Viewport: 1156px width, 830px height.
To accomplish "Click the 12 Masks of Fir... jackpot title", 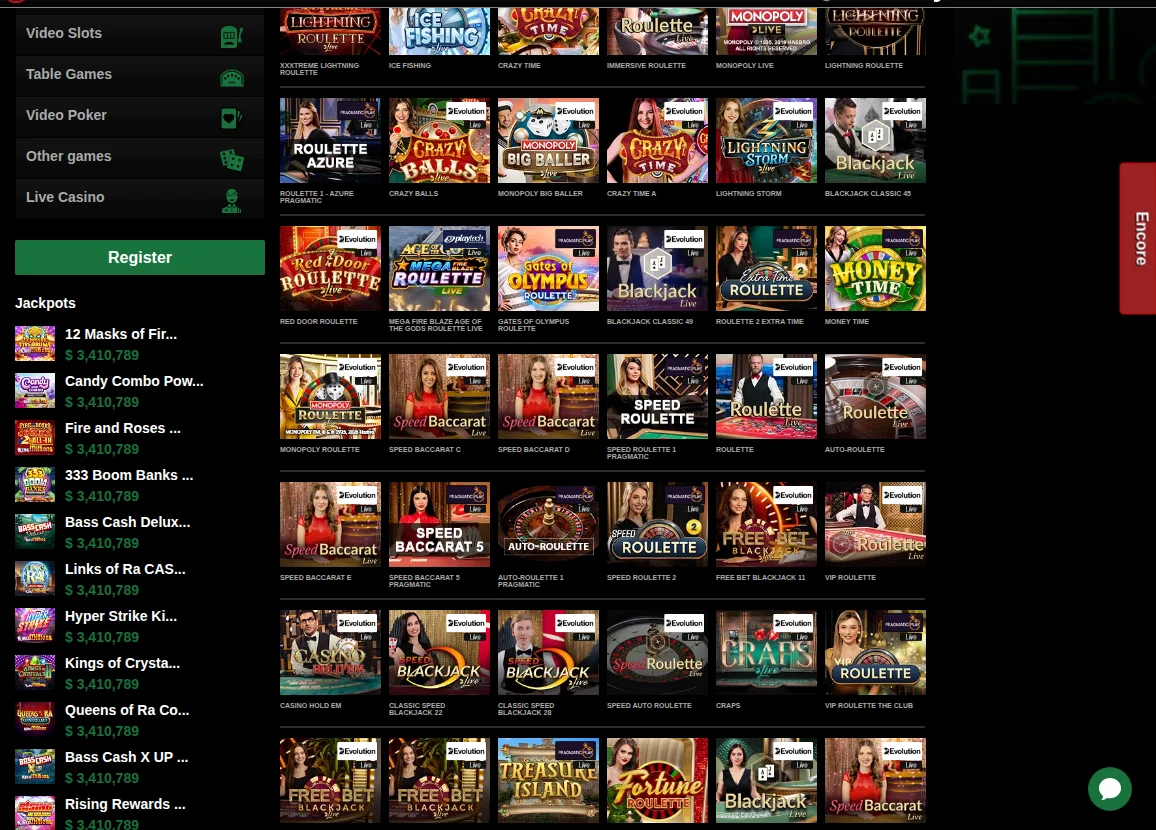I will click(x=121, y=334).
